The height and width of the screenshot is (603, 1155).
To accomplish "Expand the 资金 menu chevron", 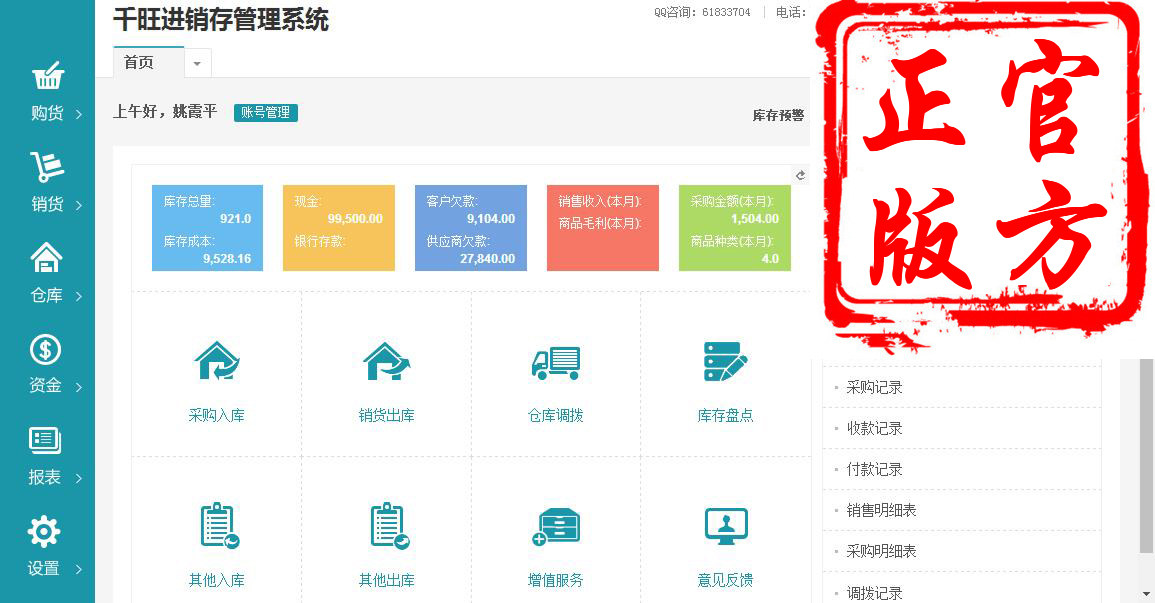I will (x=79, y=387).
